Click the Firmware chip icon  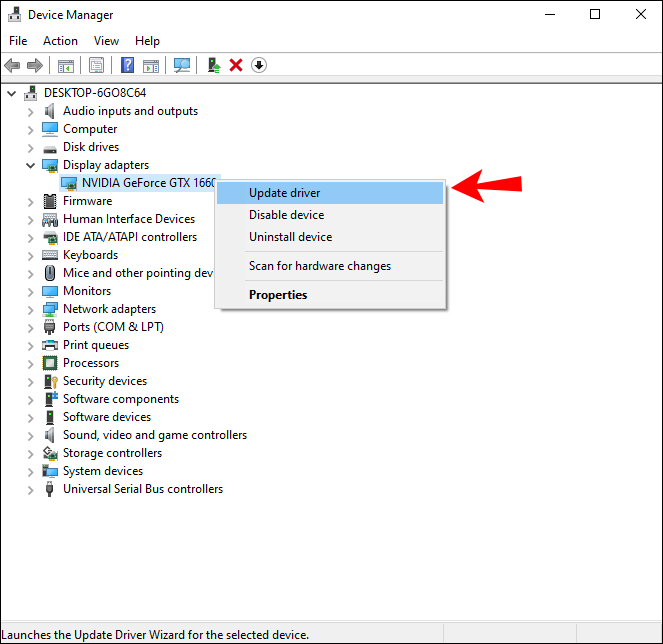pyautogui.click(x=50, y=201)
